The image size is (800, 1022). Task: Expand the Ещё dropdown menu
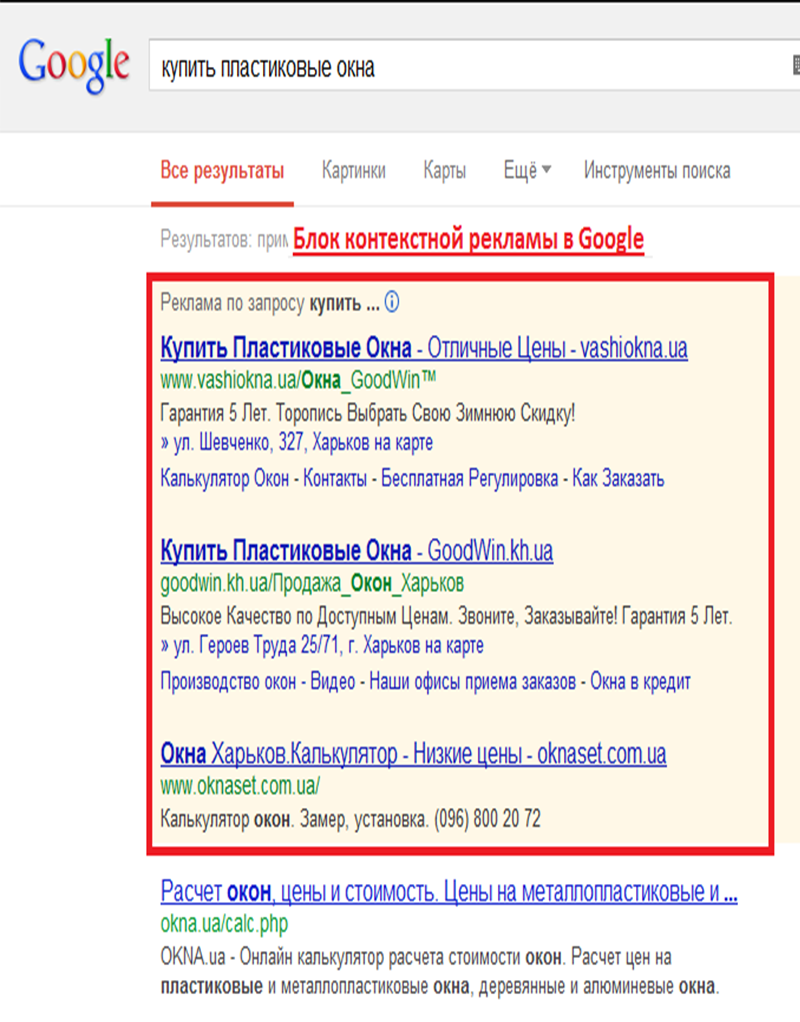tap(527, 170)
